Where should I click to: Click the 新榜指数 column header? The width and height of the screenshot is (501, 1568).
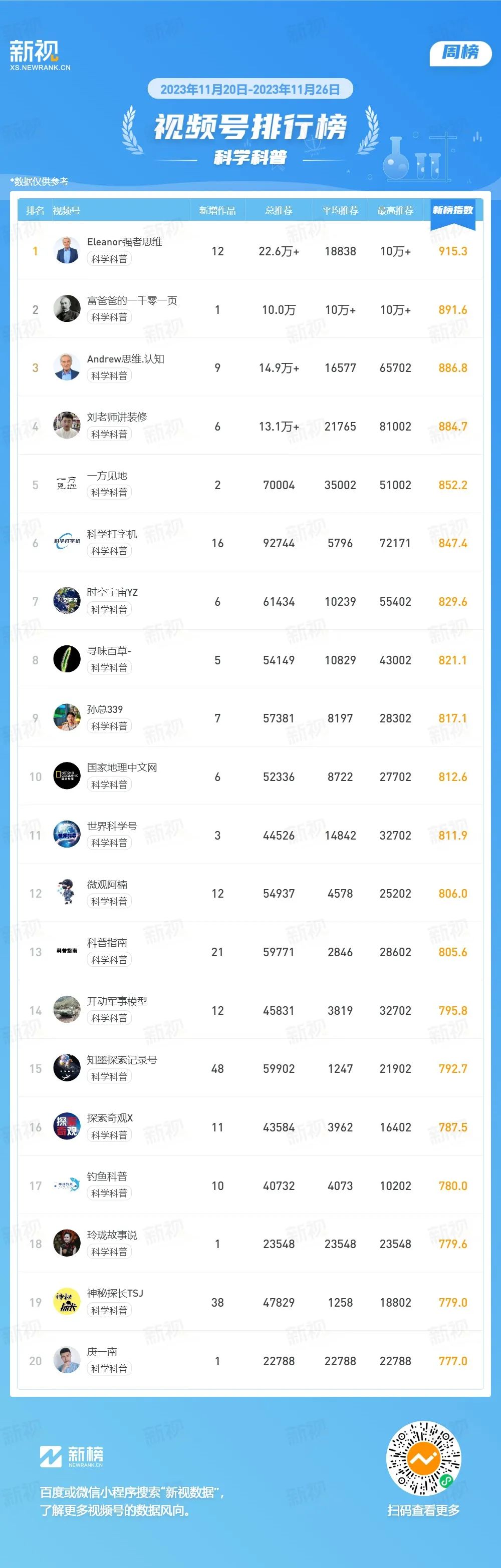point(453,210)
